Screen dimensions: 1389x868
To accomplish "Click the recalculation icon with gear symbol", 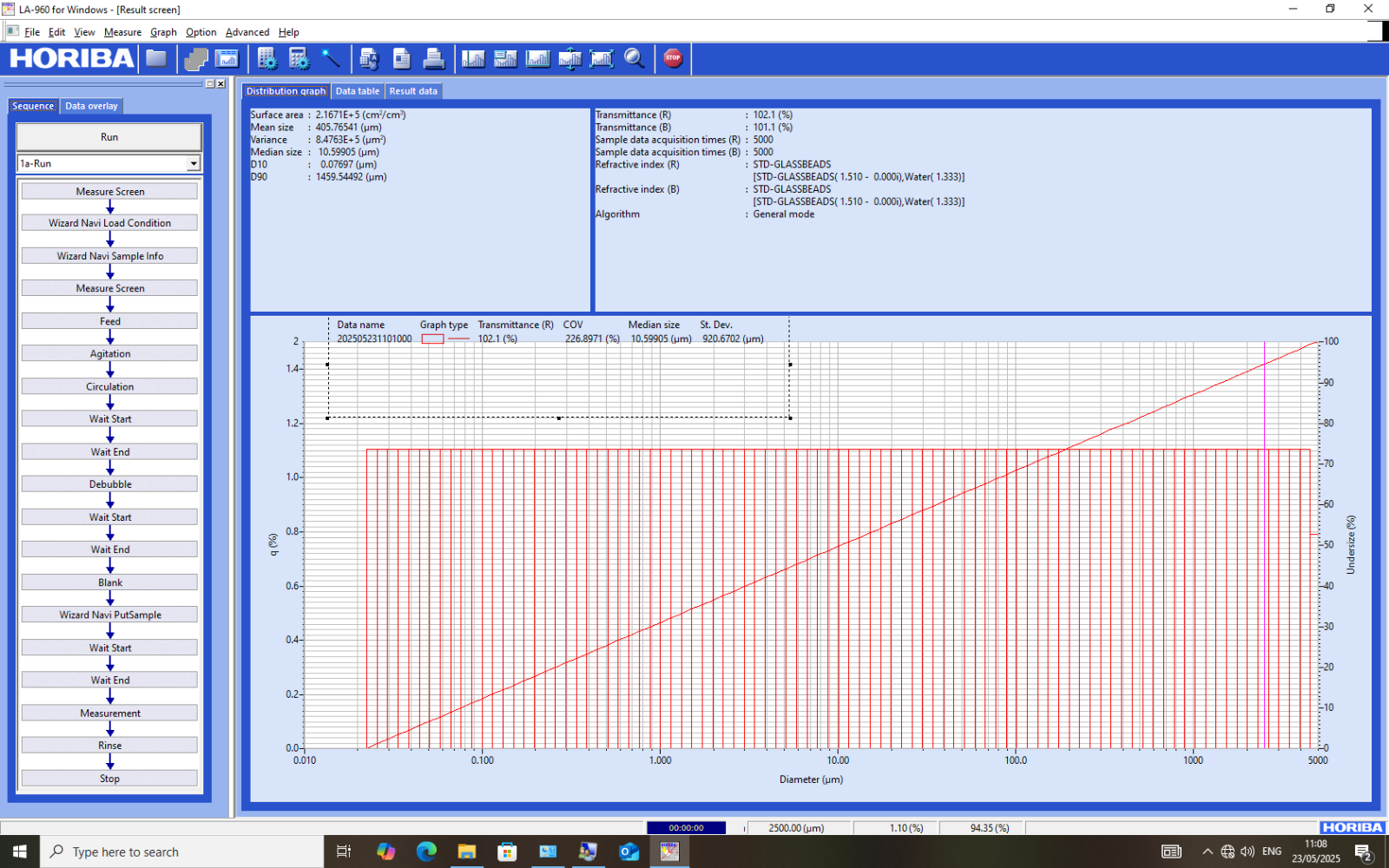I will [x=267, y=58].
